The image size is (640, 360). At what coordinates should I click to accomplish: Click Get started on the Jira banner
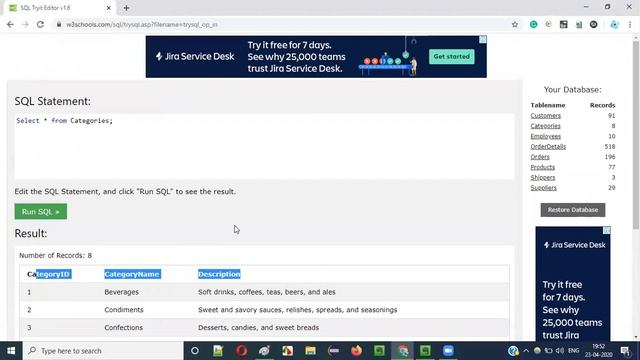(x=451, y=56)
